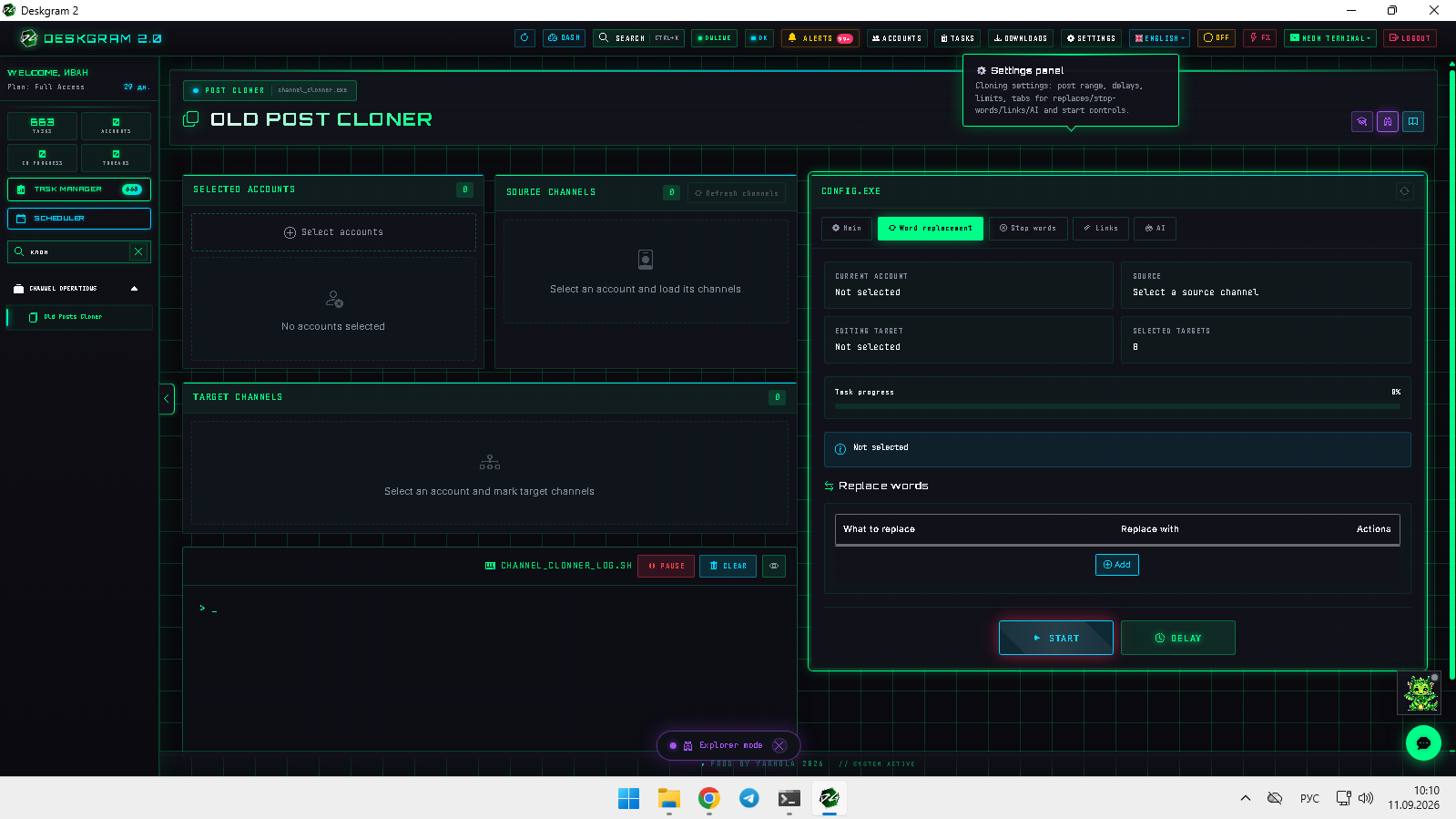Image resolution: width=1456 pixels, height=819 pixels.
Task: Open the Downloads section
Action: pos(1021,38)
